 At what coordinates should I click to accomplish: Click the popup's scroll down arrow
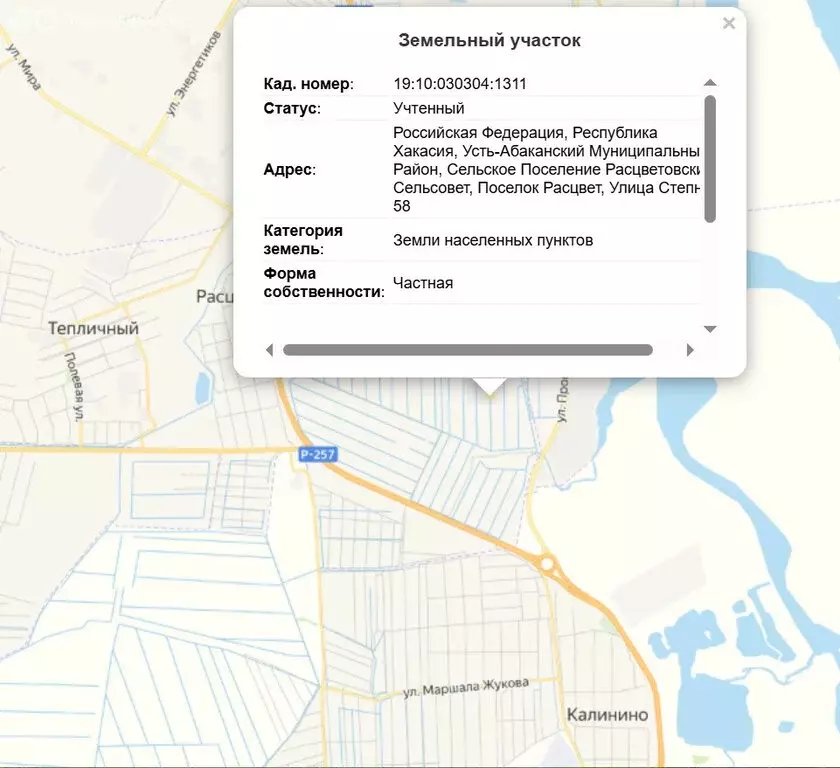(x=710, y=329)
